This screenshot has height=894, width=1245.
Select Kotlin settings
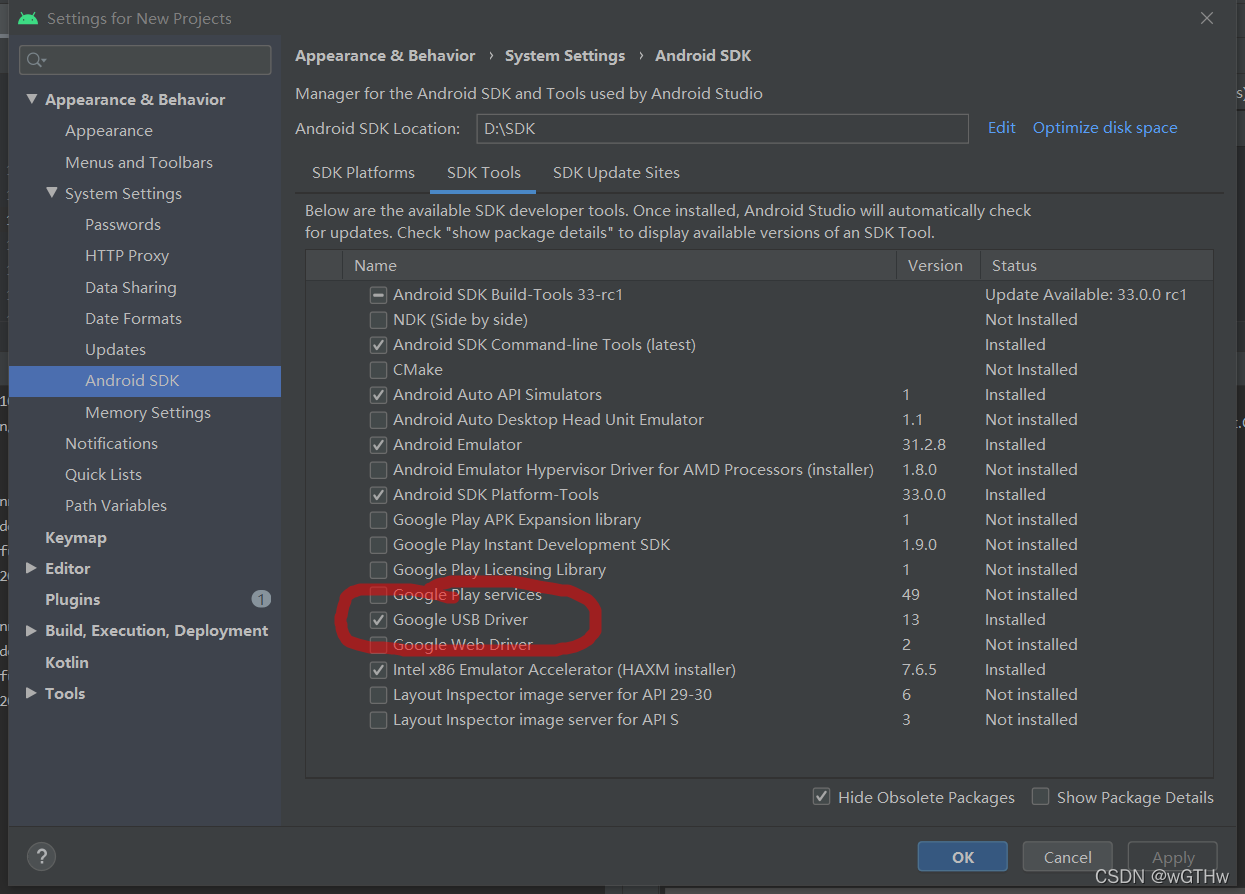click(67, 663)
